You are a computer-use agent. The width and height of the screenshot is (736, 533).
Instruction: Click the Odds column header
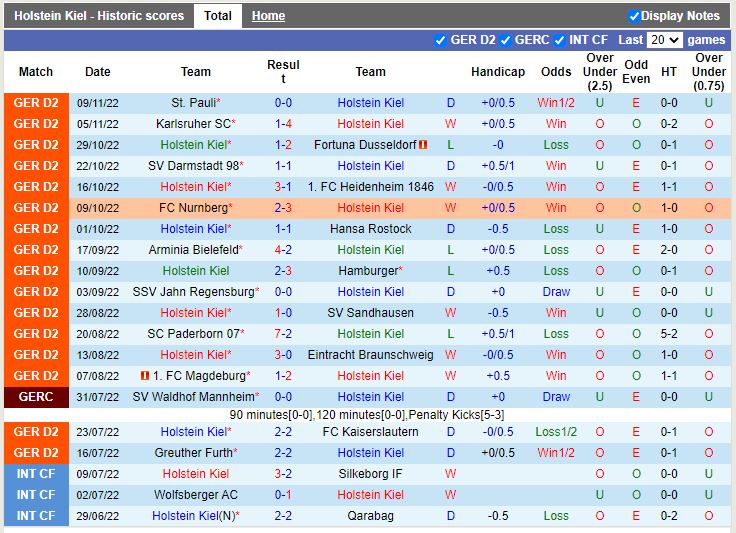coord(556,72)
